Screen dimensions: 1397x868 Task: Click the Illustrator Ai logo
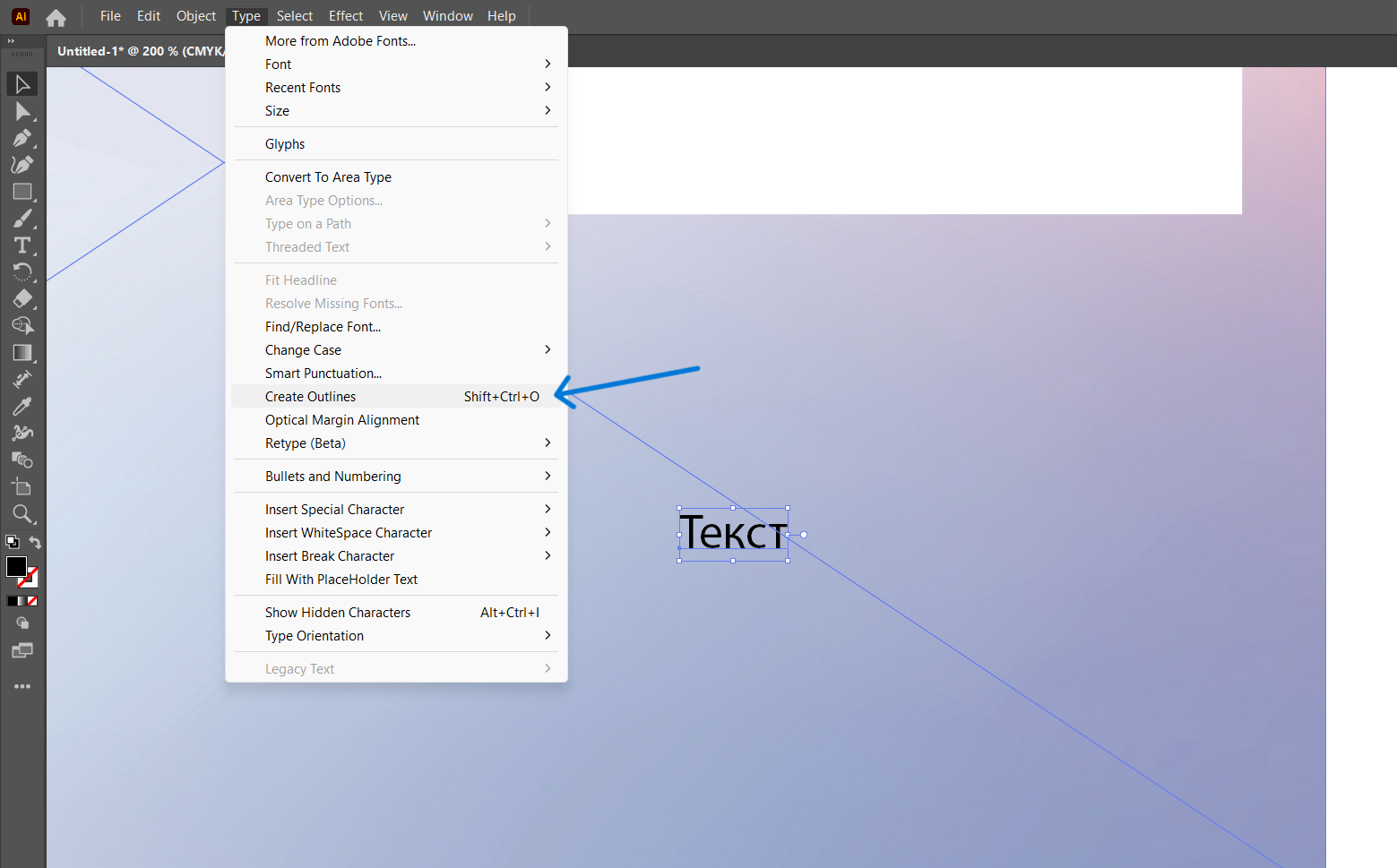tap(21, 16)
